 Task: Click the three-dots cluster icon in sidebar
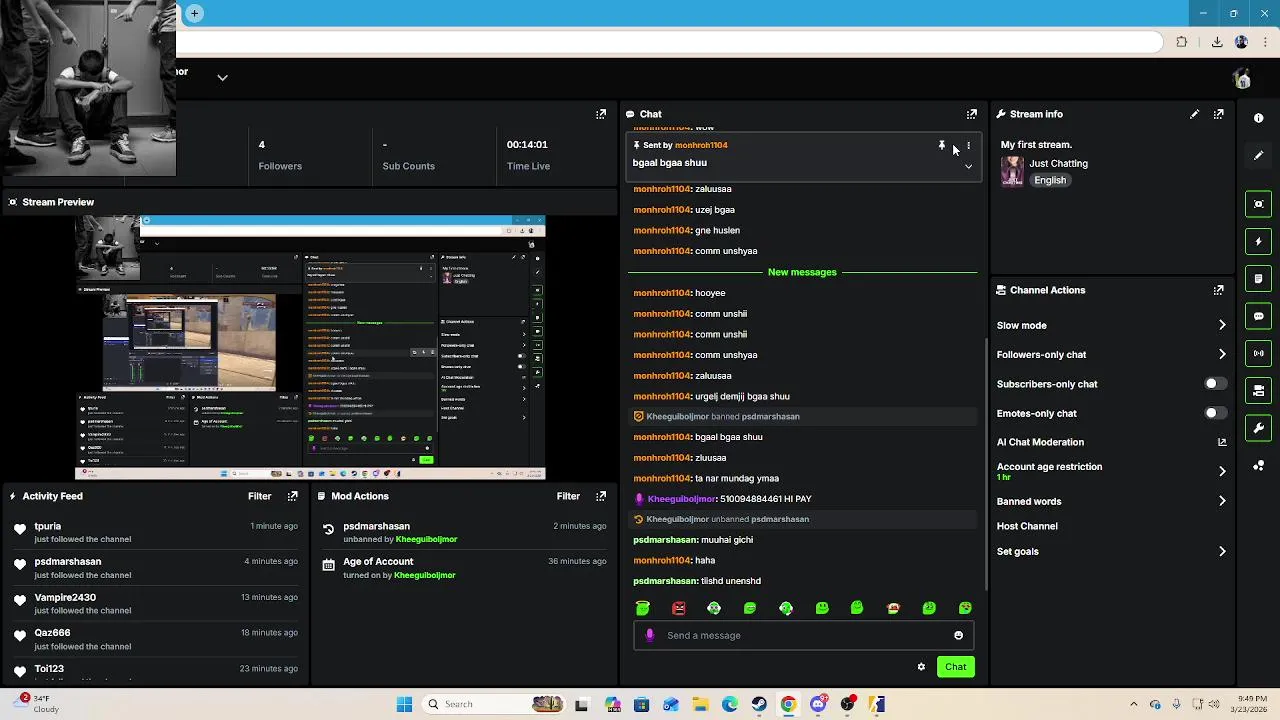click(1258, 466)
